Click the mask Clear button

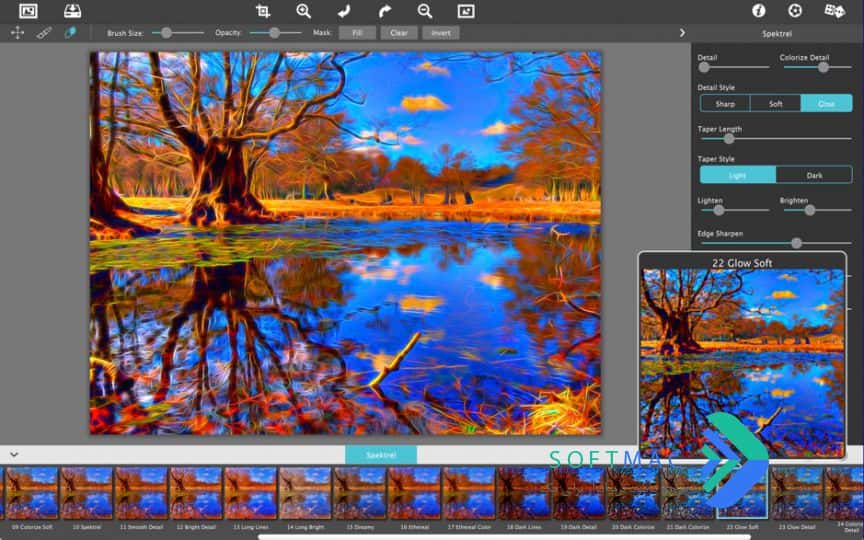[399, 33]
